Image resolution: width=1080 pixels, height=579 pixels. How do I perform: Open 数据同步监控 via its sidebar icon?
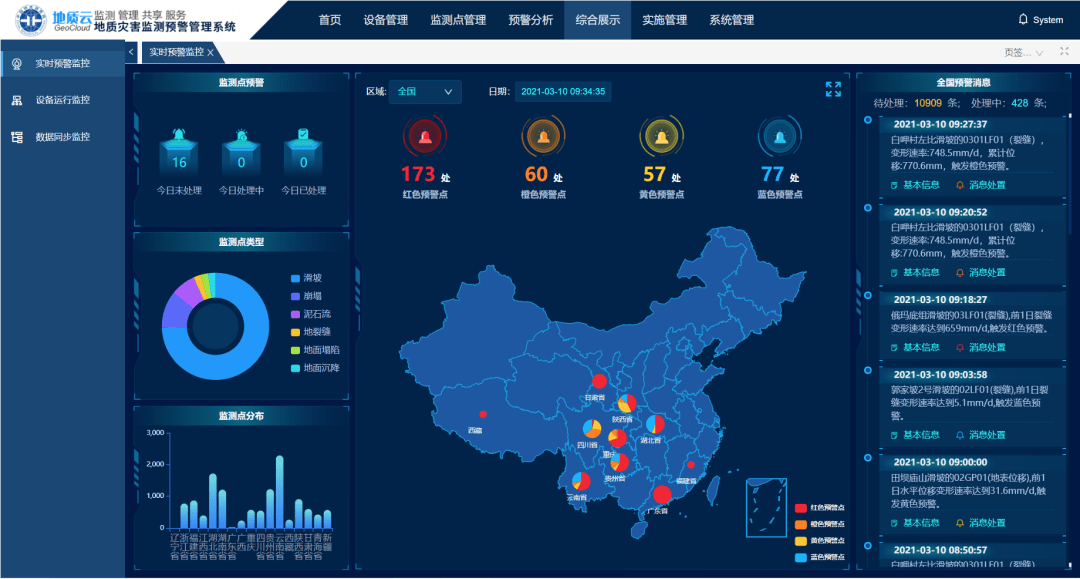point(14,137)
